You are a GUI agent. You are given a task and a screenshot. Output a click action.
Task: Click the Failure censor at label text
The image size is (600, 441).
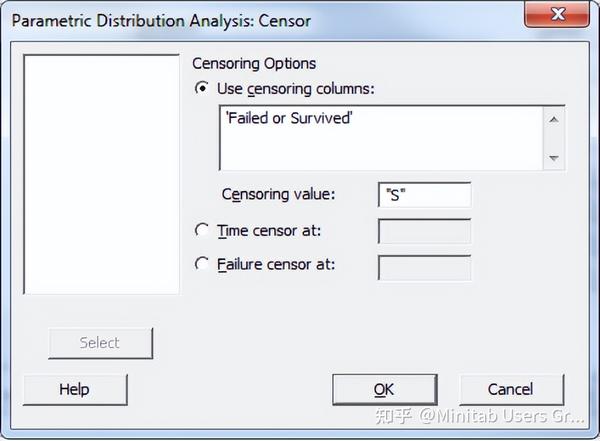[276, 264]
